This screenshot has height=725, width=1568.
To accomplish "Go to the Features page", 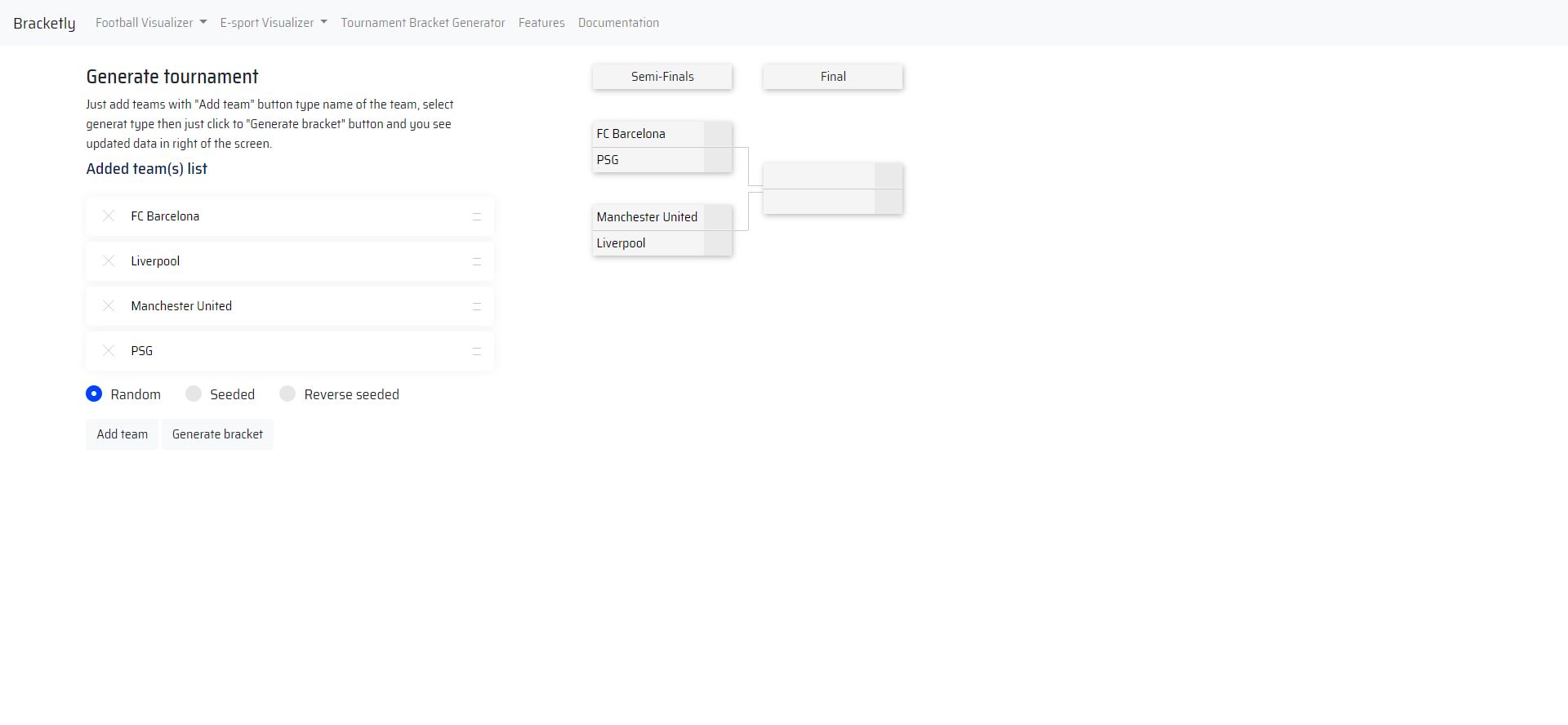I will tap(541, 23).
